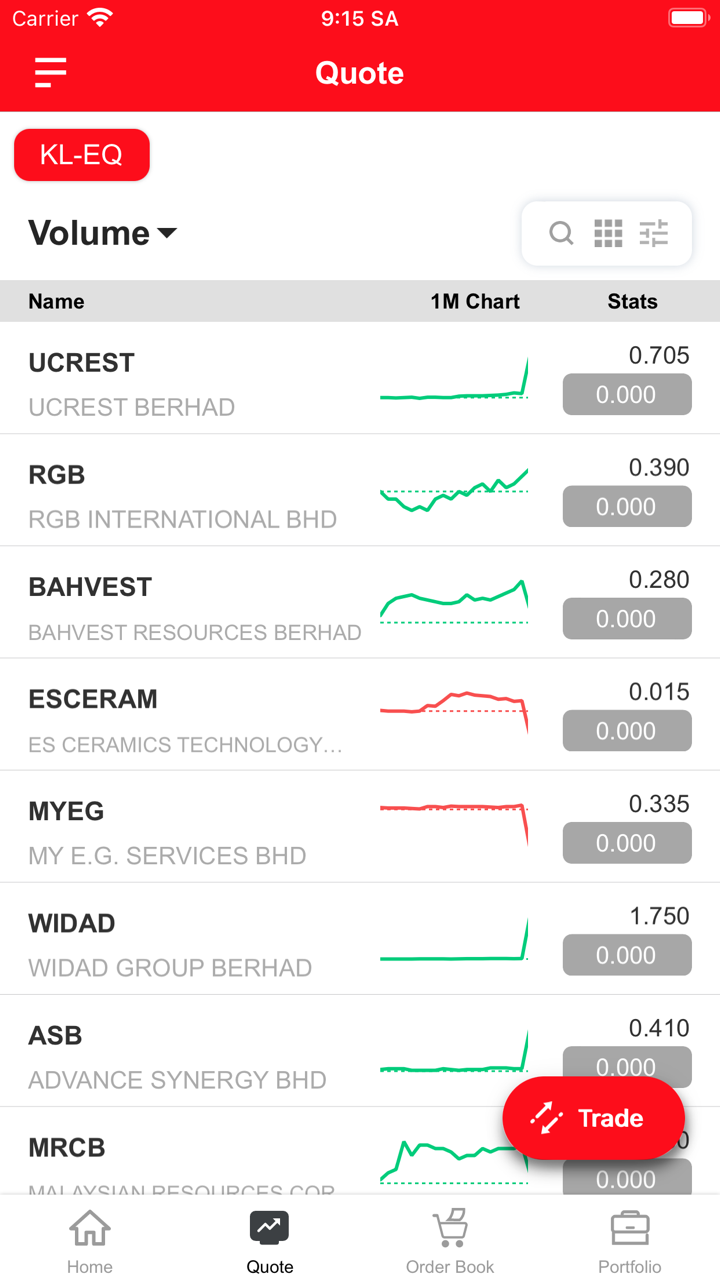The width and height of the screenshot is (720, 1280).
Task: Open the ESCERAM stock row
Action: tap(180, 715)
